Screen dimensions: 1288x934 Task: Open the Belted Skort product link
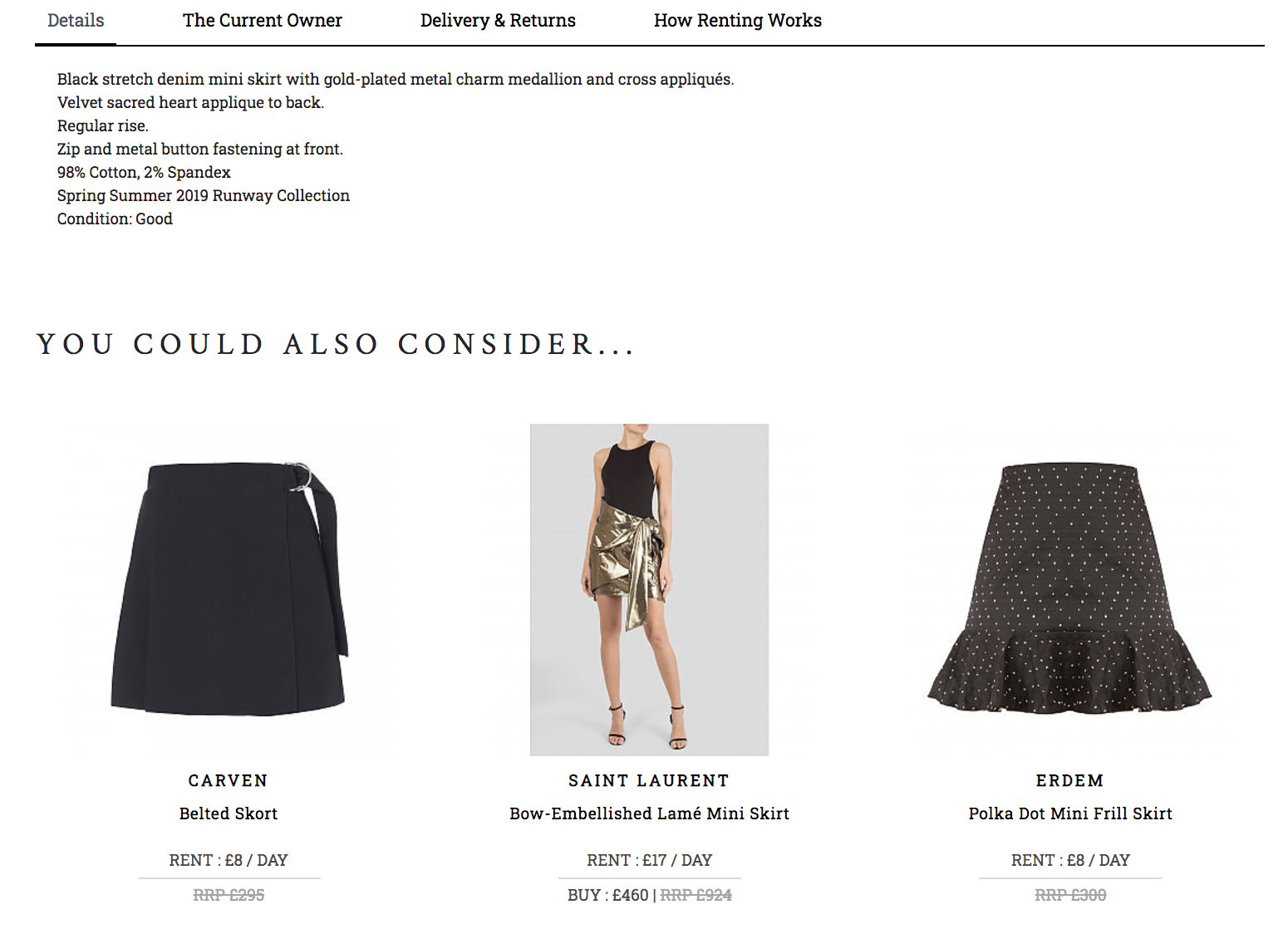click(229, 814)
